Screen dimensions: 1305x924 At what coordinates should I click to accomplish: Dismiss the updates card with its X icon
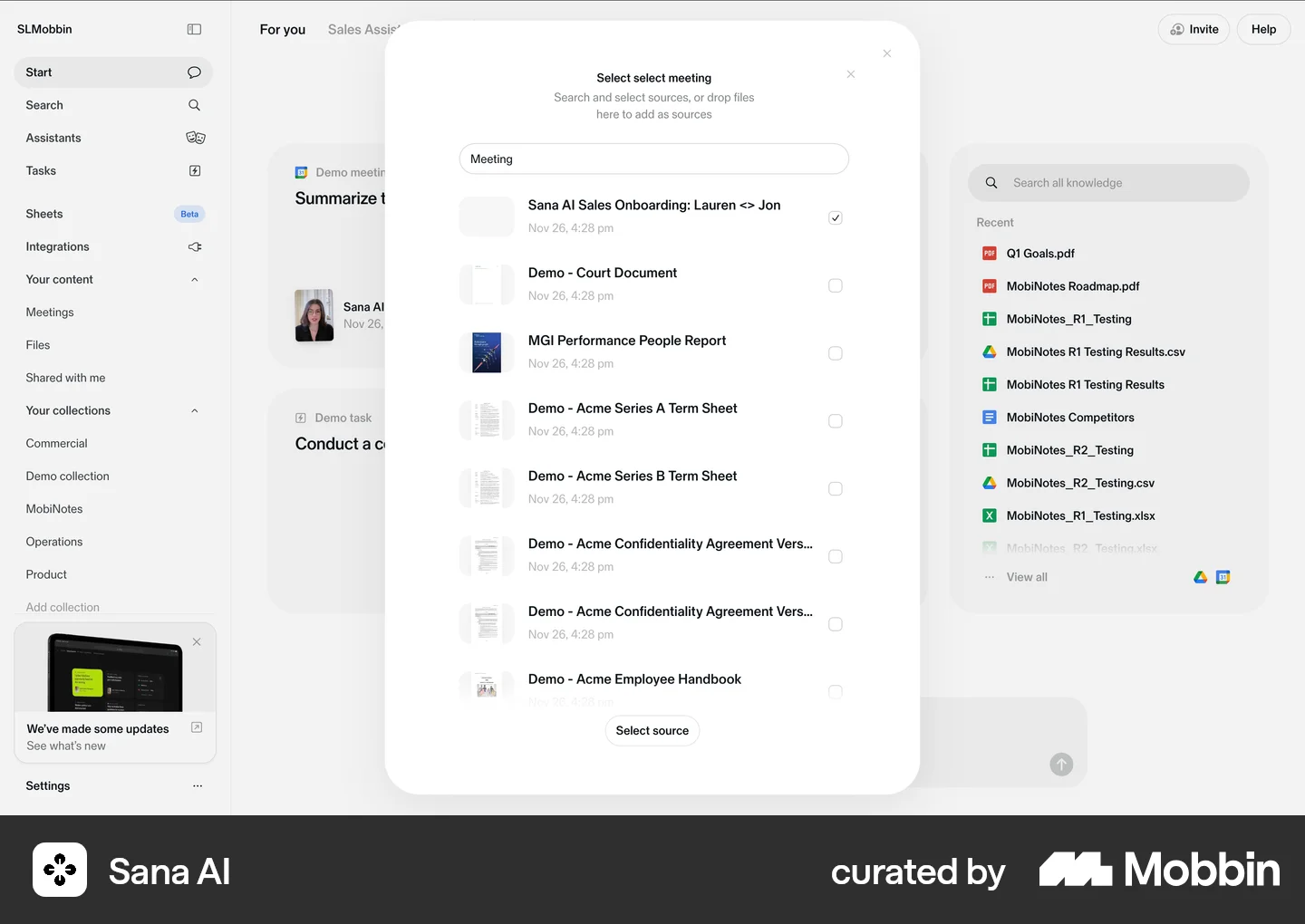pyautogui.click(x=197, y=642)
